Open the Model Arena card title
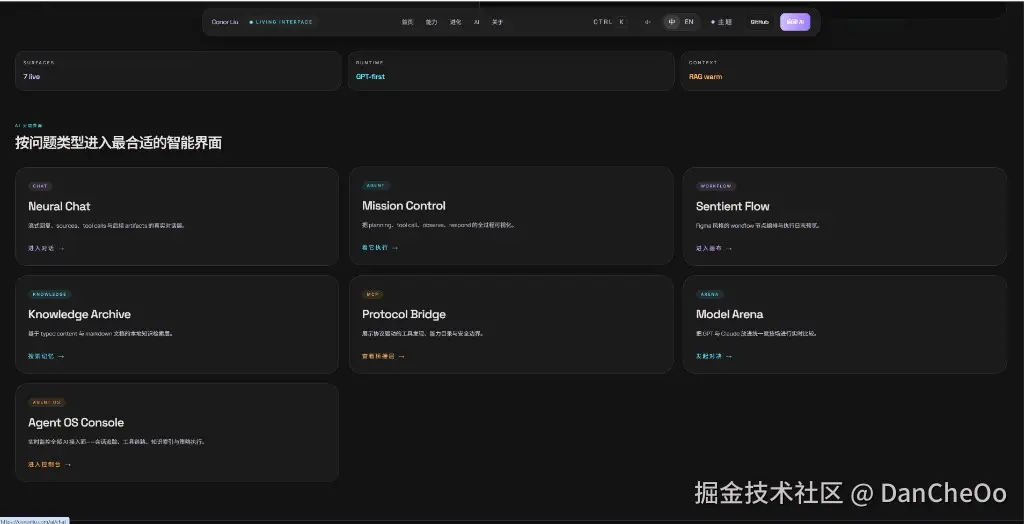Screen dimensions: 1024x524 (x=729, y=314)
